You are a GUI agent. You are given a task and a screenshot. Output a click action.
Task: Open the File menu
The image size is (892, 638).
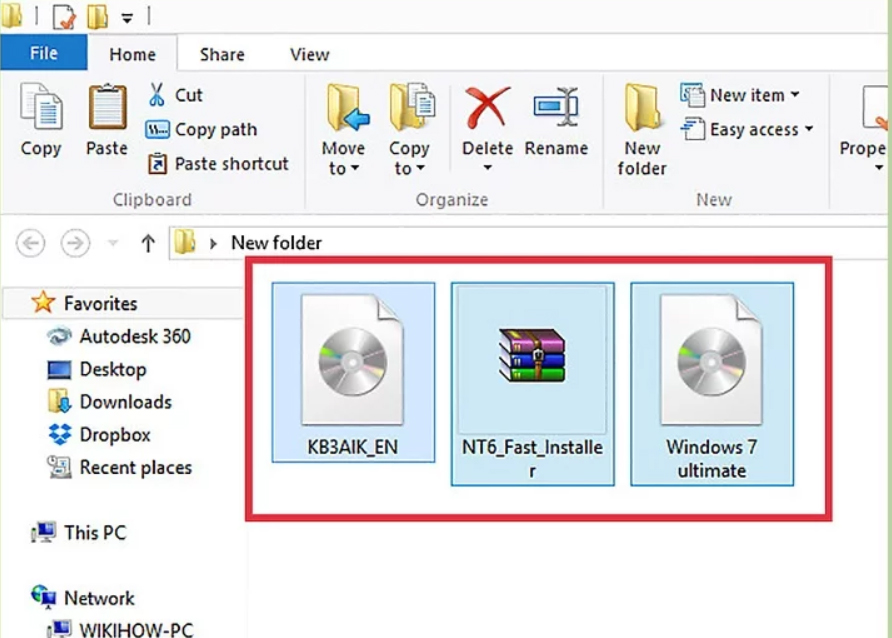(44, 53)
